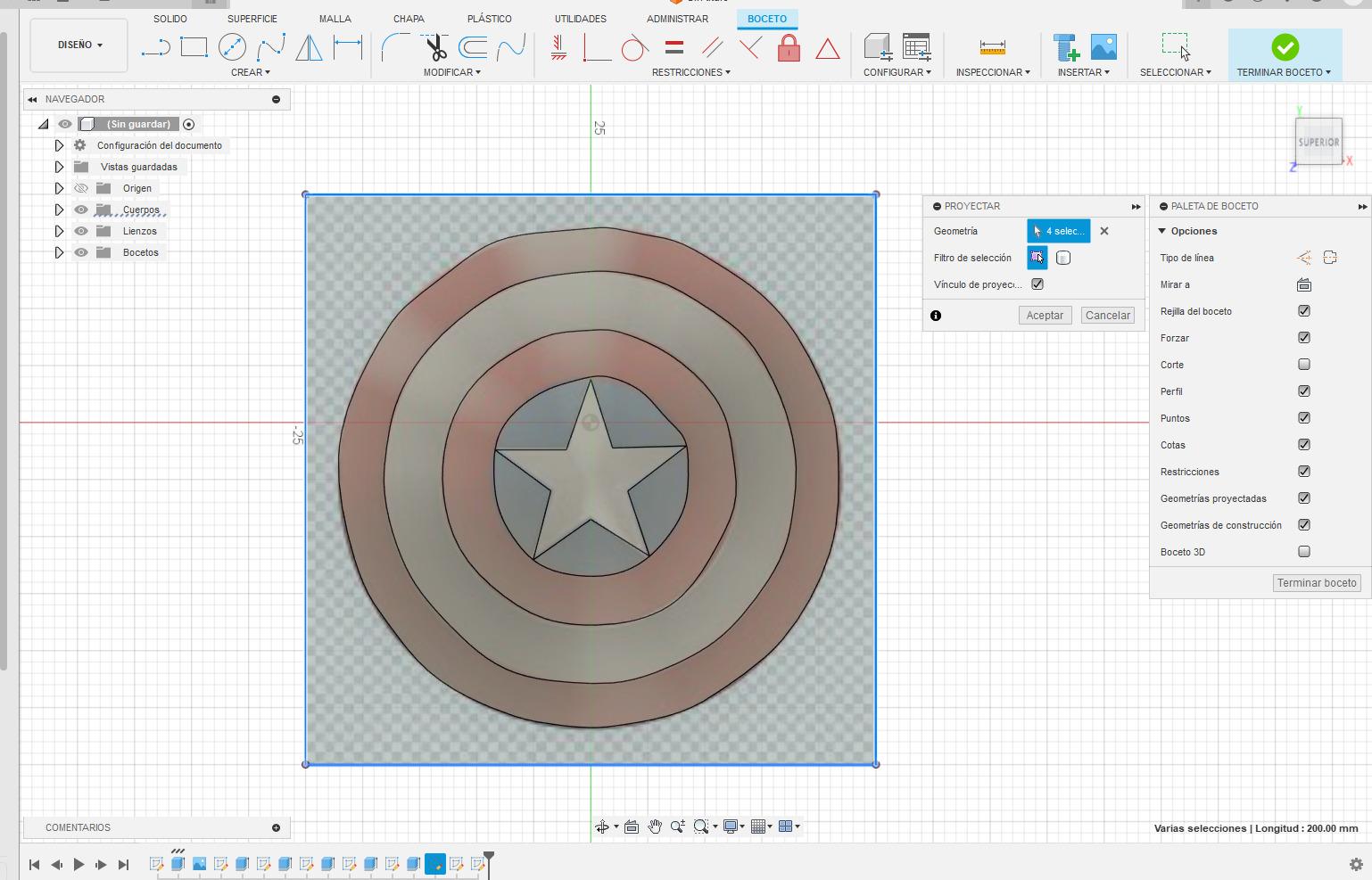Clear the 4 selections with X
Image resolution: width=1372 pixels, height=880 pixels.
[1104, 231]
